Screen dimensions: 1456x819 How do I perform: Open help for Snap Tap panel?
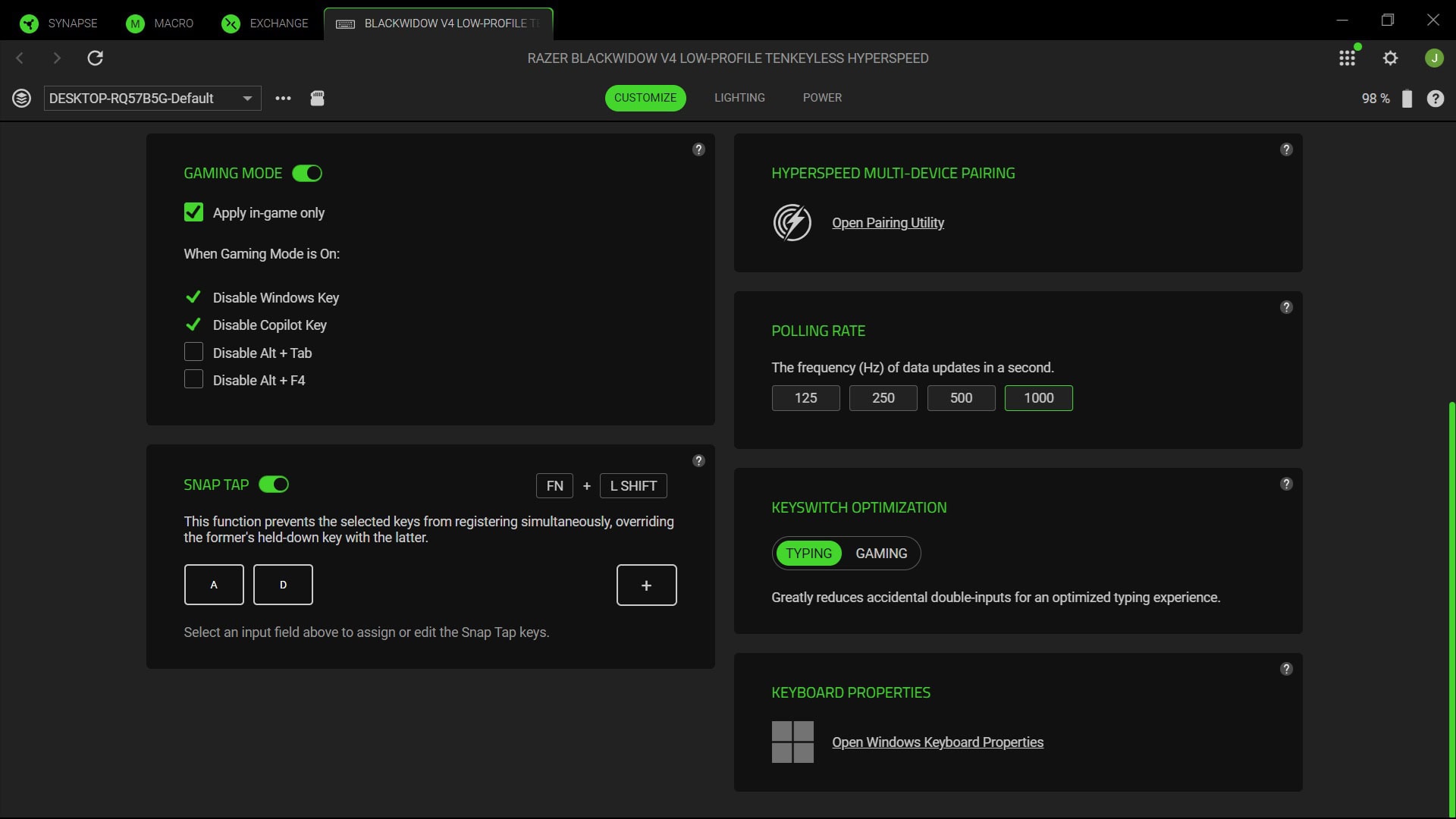699,460
